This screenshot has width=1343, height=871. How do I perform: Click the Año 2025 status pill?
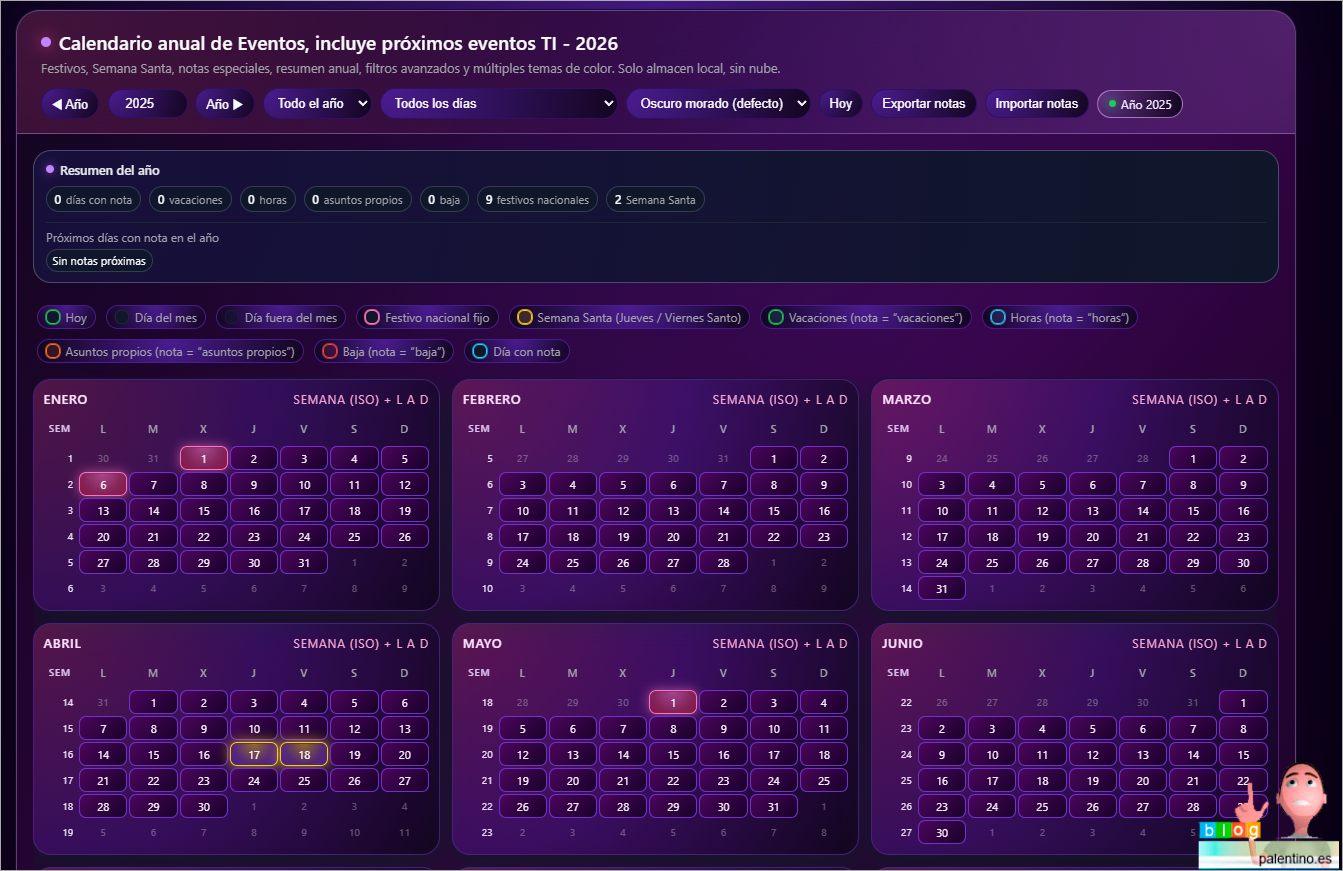point(1139,105)
